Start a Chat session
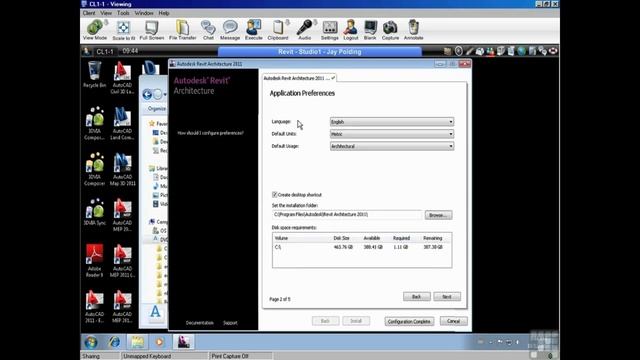Viewport: 640px width, 360px height. coord(208,30)
